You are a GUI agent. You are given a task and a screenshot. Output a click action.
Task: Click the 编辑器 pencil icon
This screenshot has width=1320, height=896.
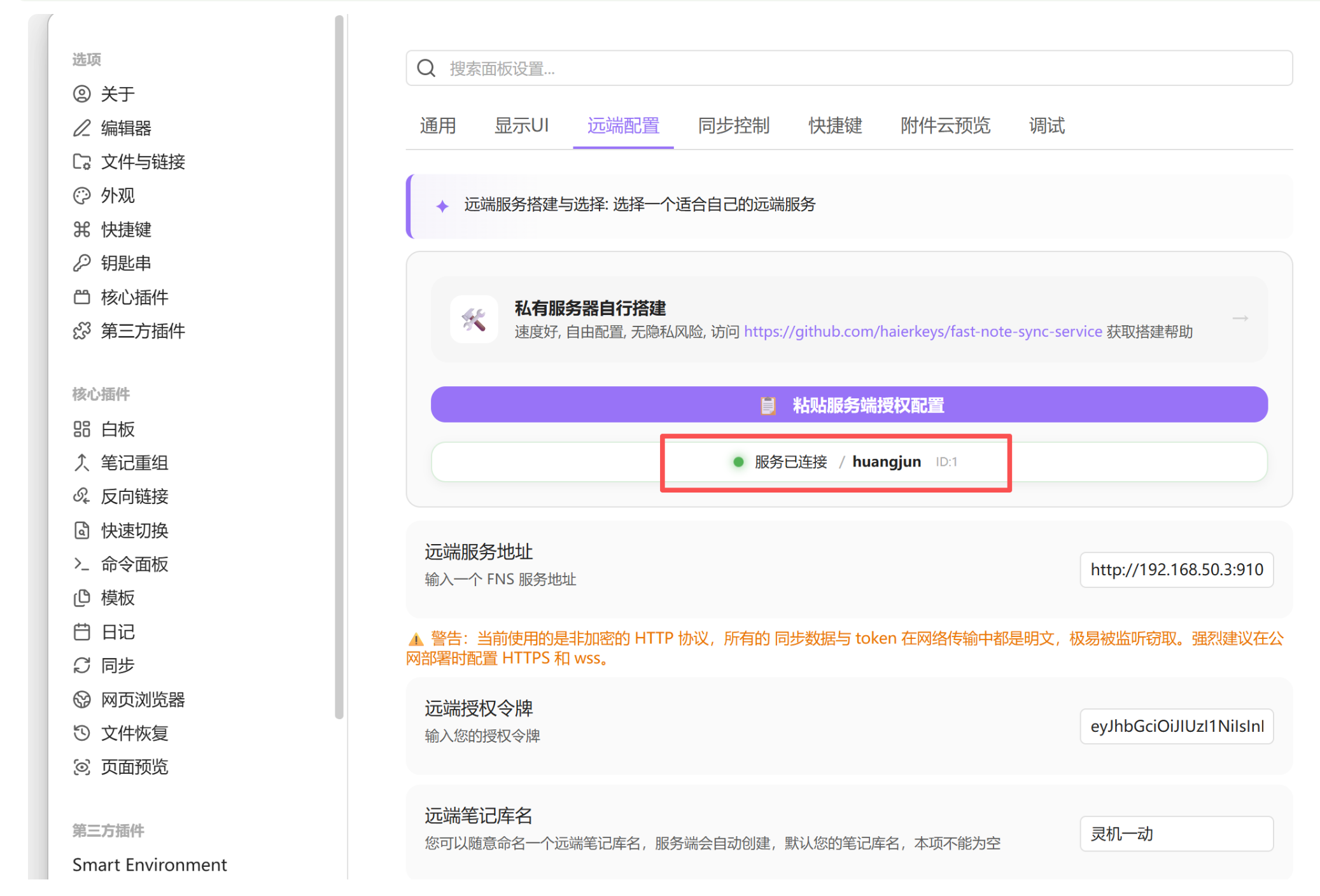point(81,128)
